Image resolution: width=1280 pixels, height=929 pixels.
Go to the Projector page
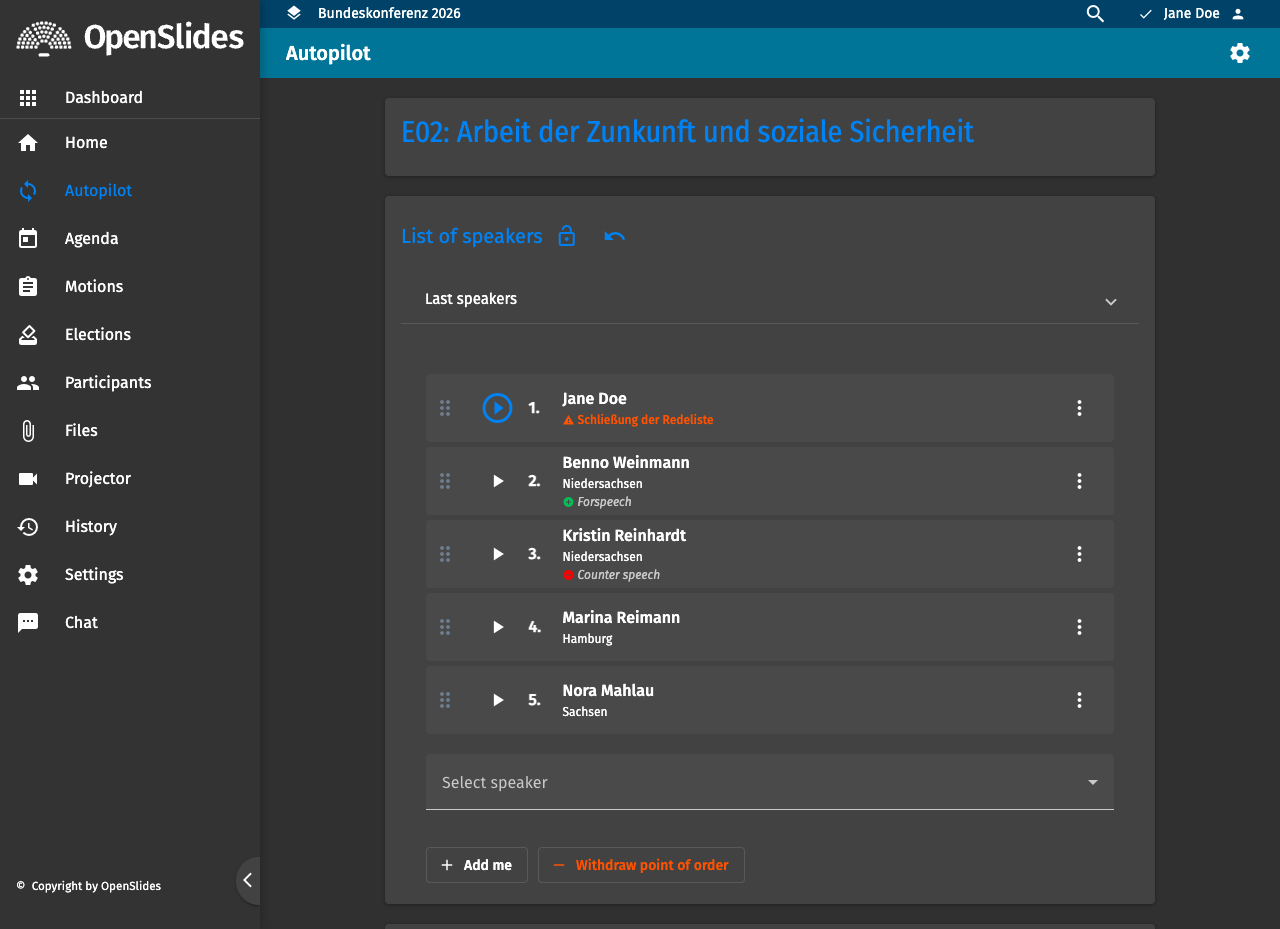pos(130,479)
